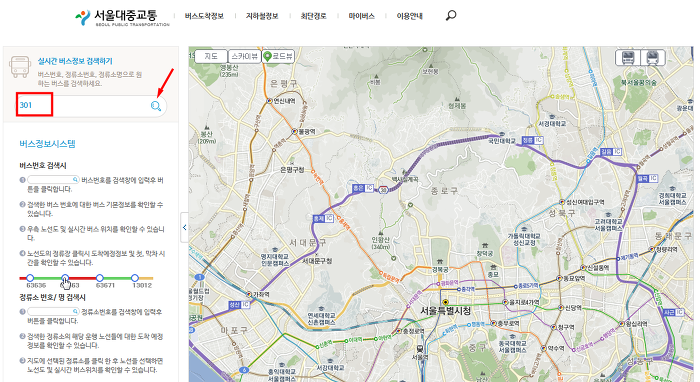Open the 버스도착정보 menu
This screenshot has width=700, height=382.
[x=204, y=16]
